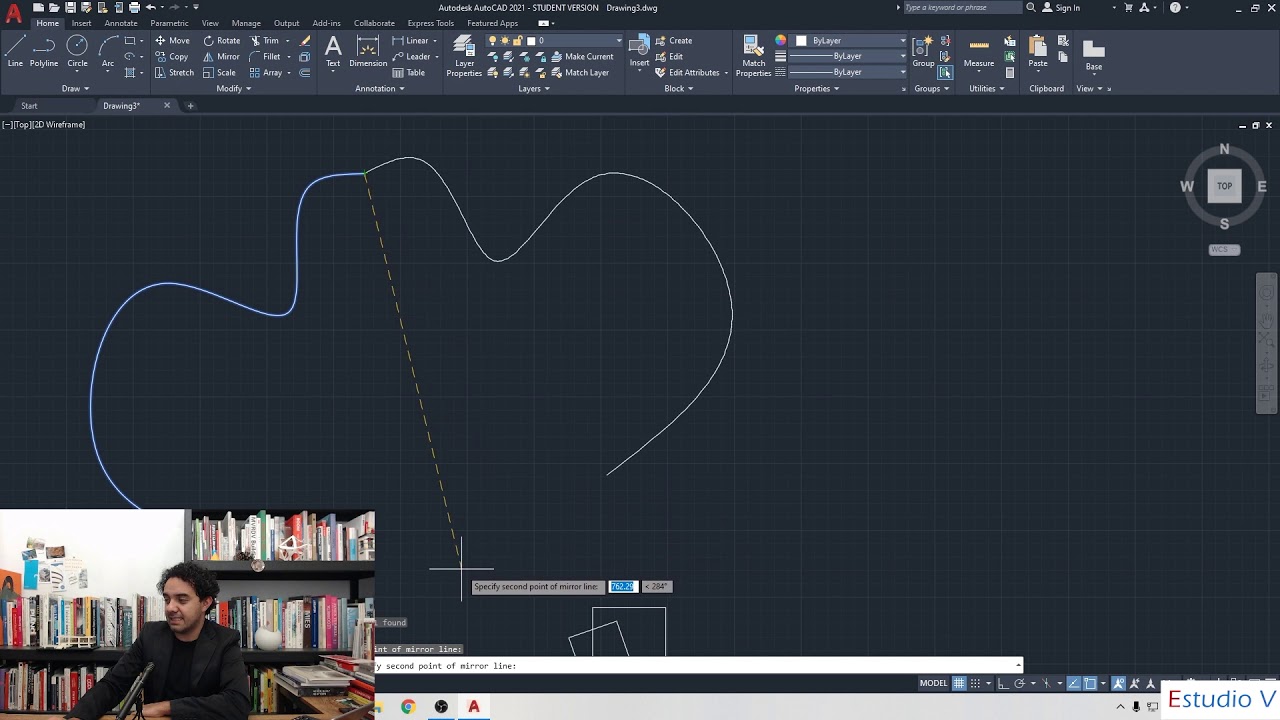Toggle object snap tracking in status bar
Viewport: 1280px width, 720px height.
[1074, 683]
